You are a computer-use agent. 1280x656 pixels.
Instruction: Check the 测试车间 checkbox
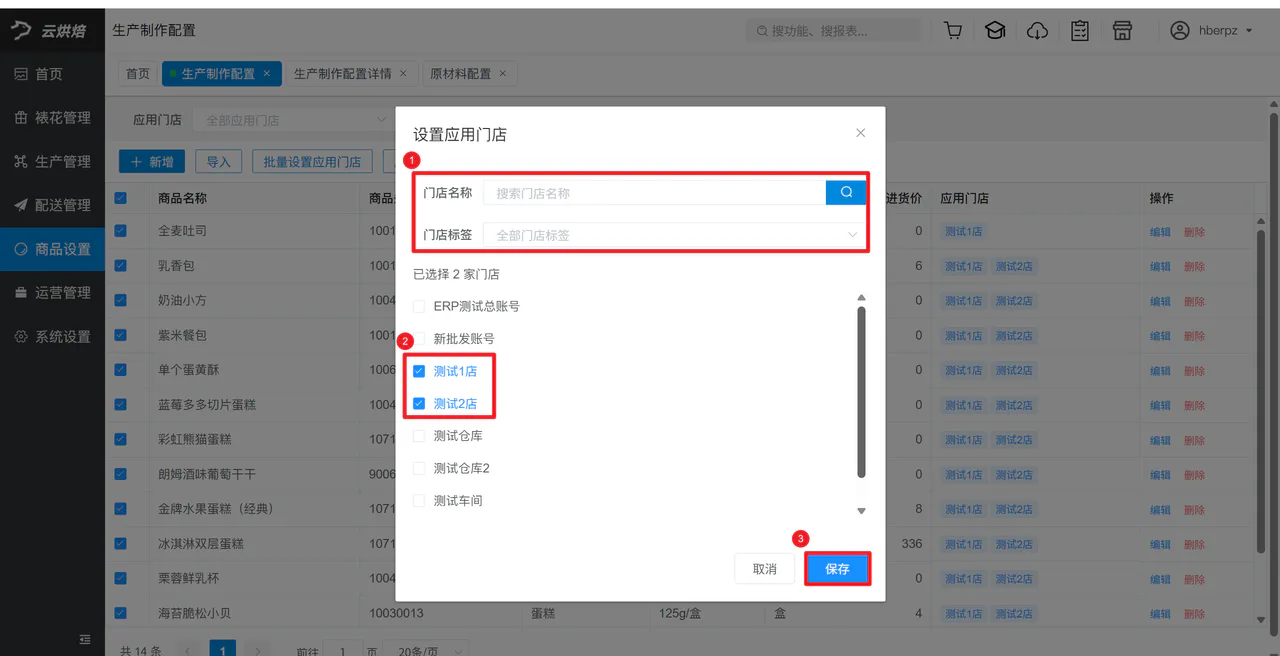click(x=419, y=501)
